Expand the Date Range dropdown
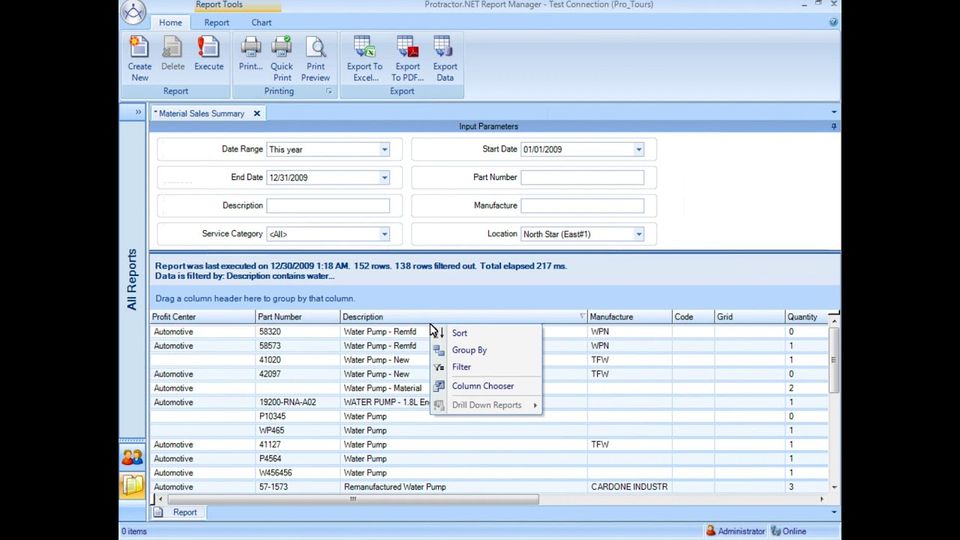960x540 pixels. click(x=384, y=150)
